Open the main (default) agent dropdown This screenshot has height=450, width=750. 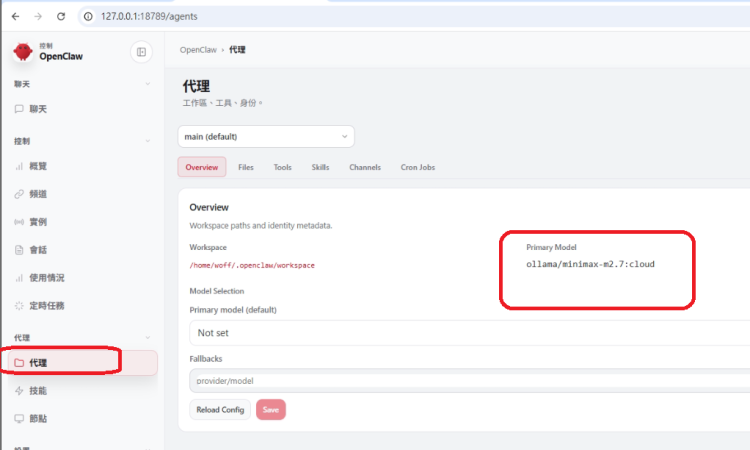click(266, 136)
